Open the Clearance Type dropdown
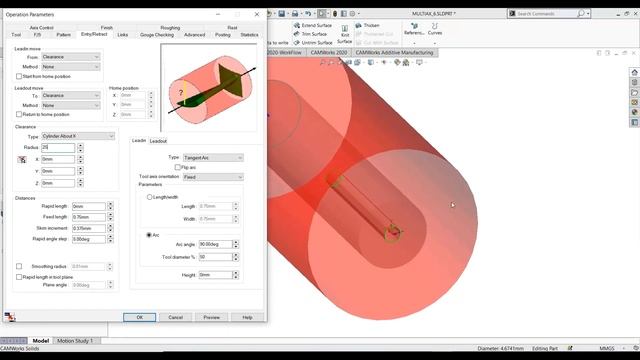 pyautogui.click(x=78, y=136)
